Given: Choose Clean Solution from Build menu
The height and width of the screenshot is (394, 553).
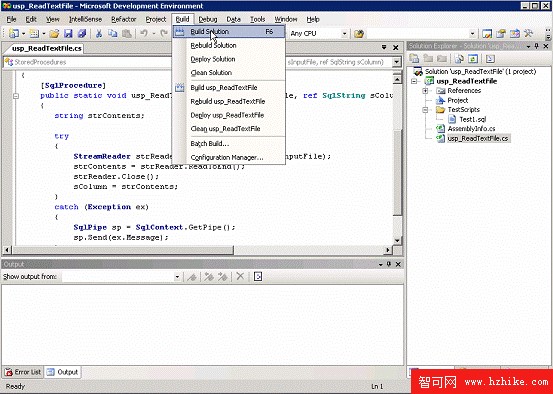Looking at the screenshot, I should (229, 73).
